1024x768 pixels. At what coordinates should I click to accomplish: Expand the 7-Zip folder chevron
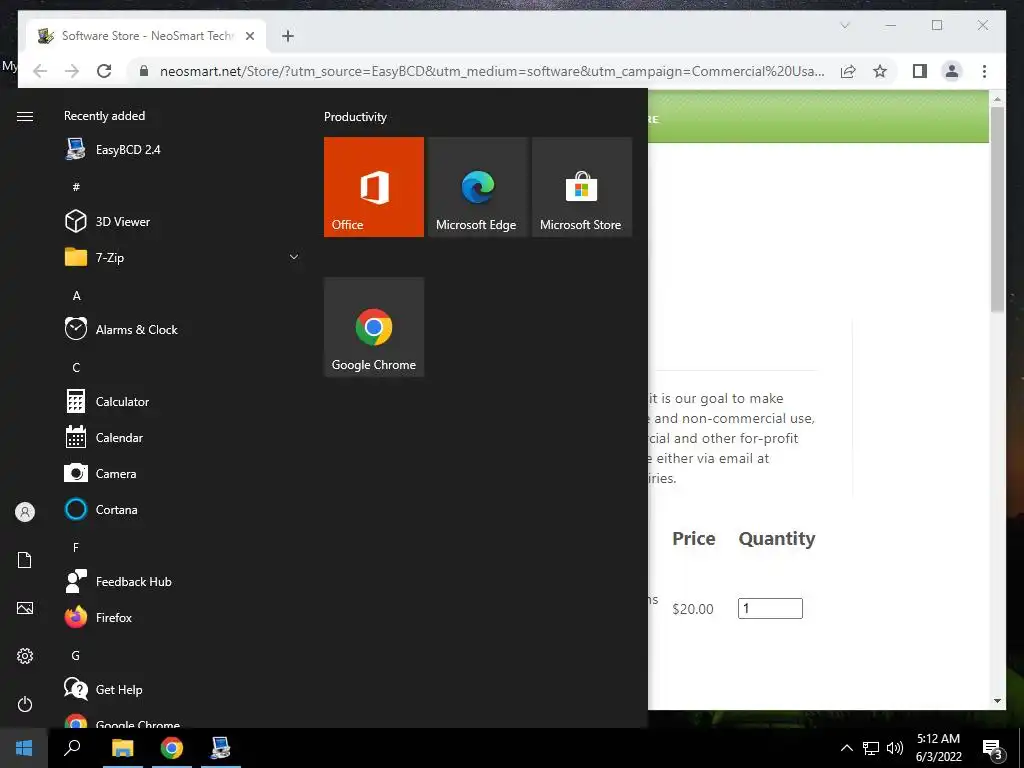point(294,257)
